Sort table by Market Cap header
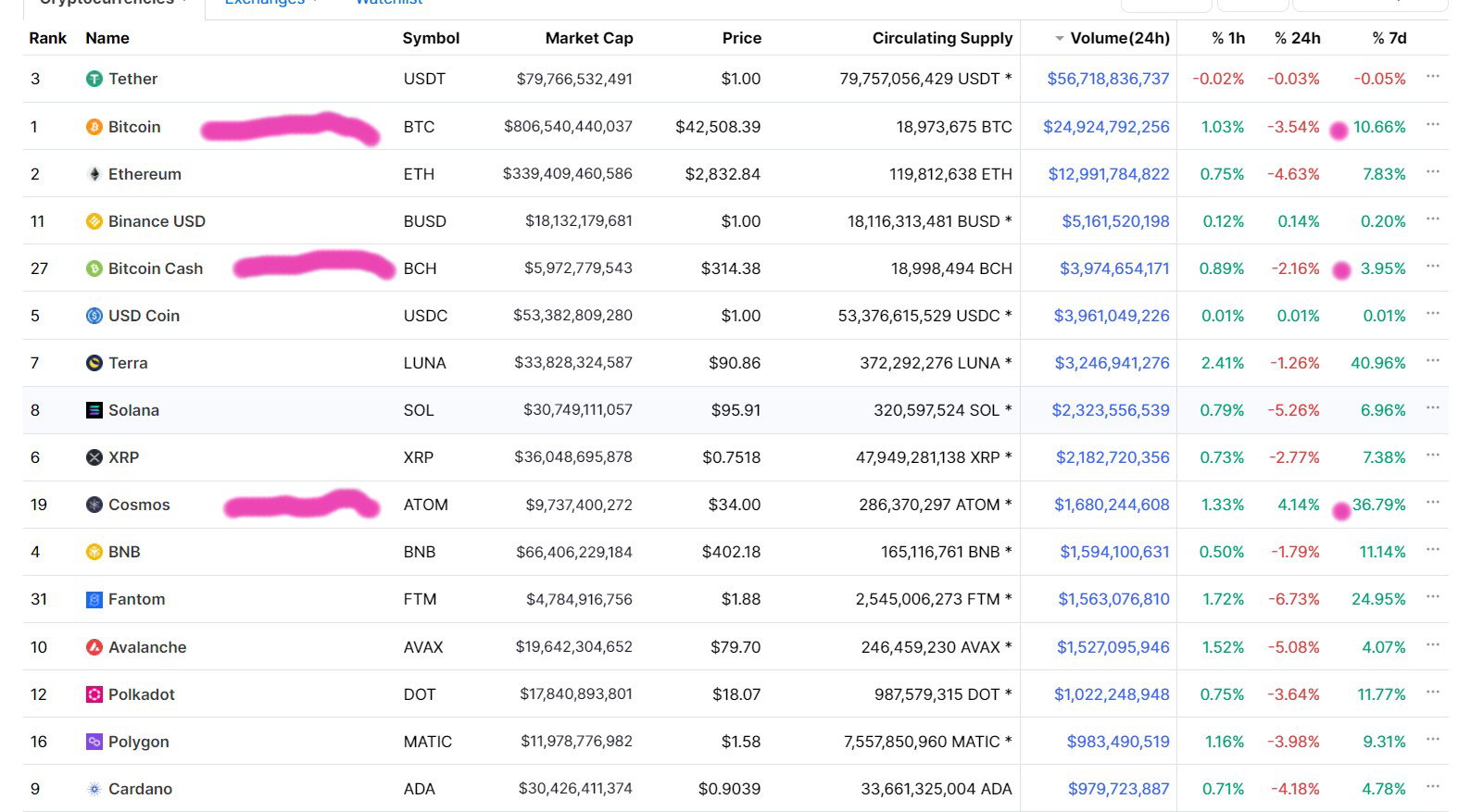 pos(589,38)
